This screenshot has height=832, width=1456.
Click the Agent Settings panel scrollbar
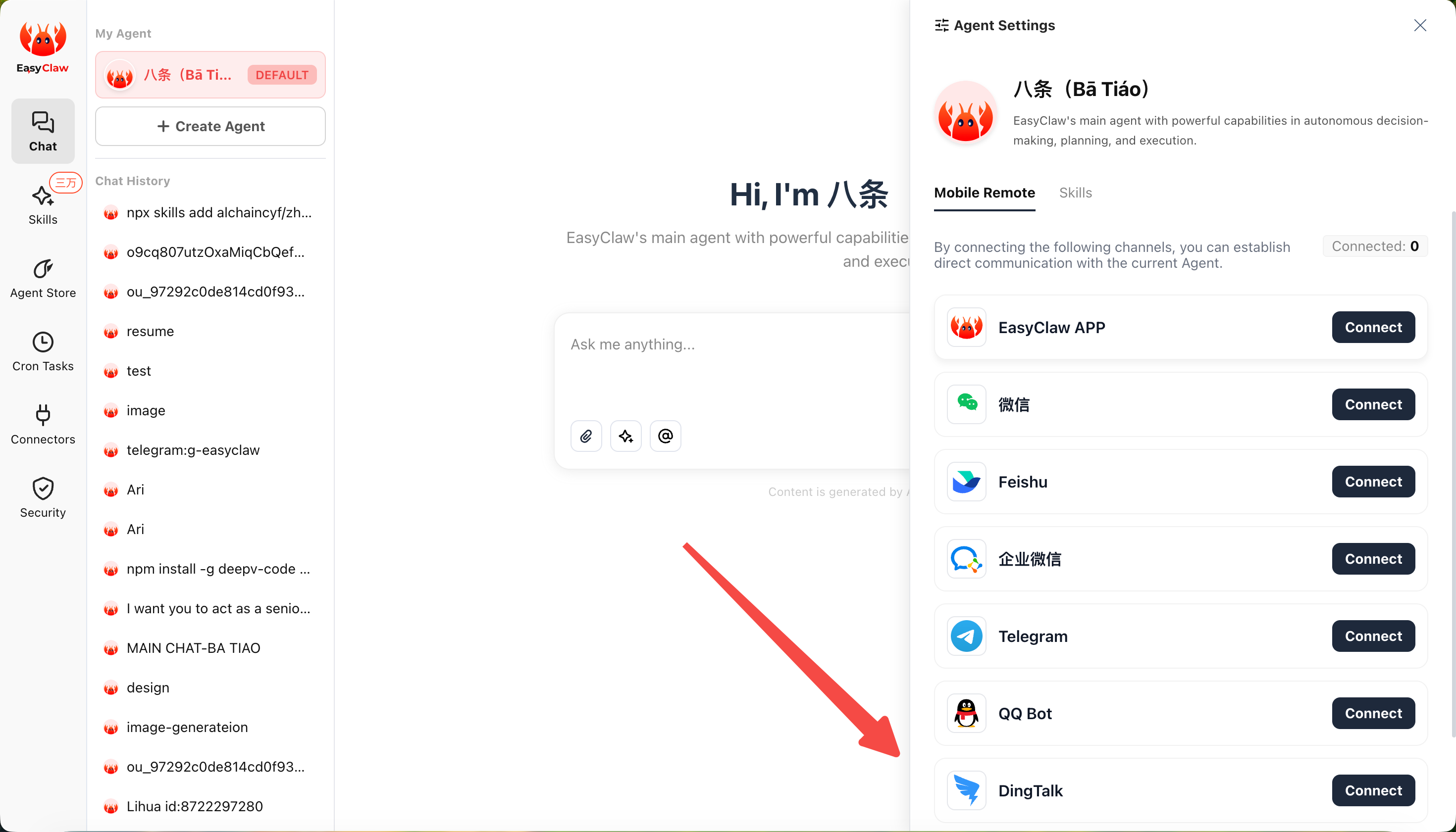point(1453,474)
